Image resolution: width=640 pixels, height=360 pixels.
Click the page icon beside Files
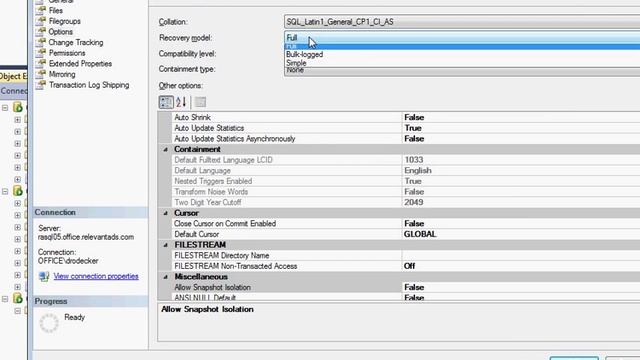pyautogui.click(x=40, y=10)
